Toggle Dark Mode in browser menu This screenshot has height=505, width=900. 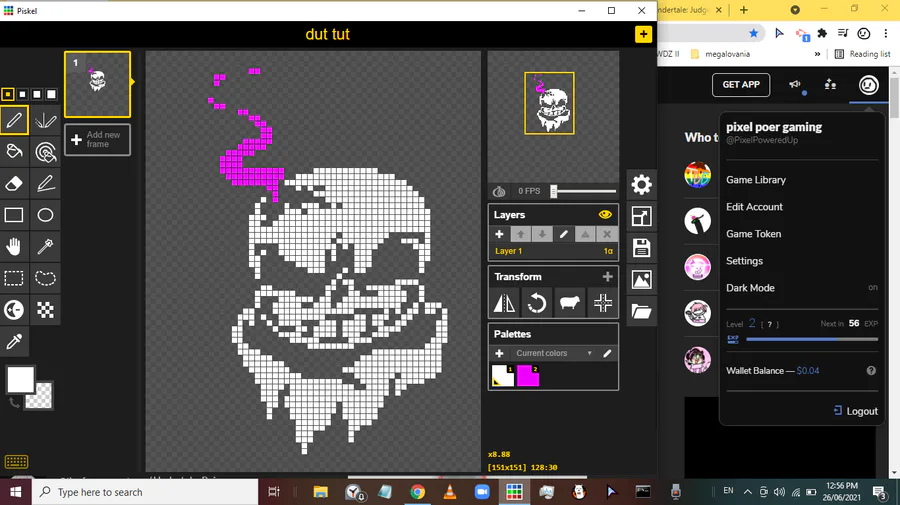click(x=802, y=288)
